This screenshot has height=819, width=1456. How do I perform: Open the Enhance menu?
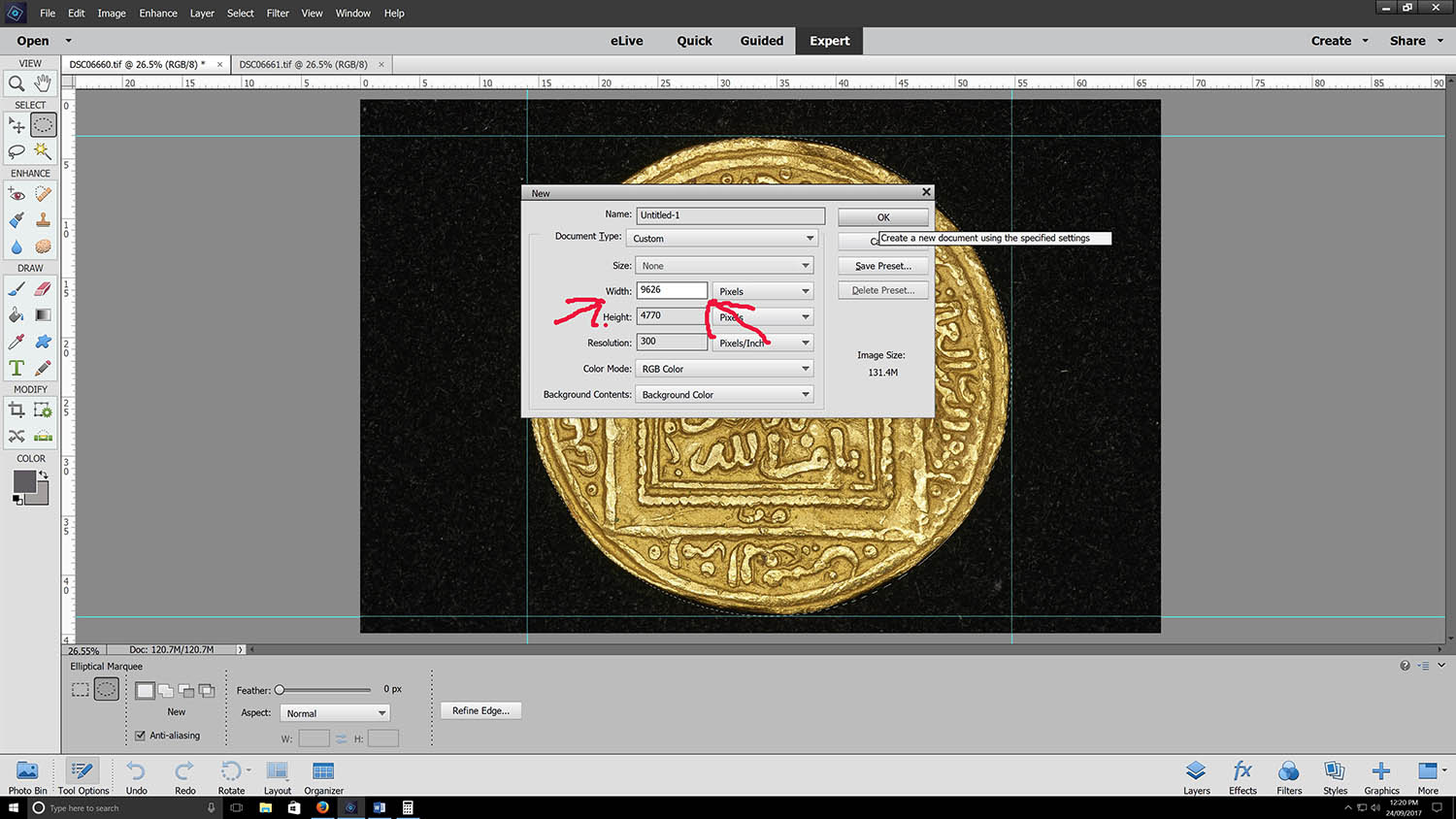[157, 13]
